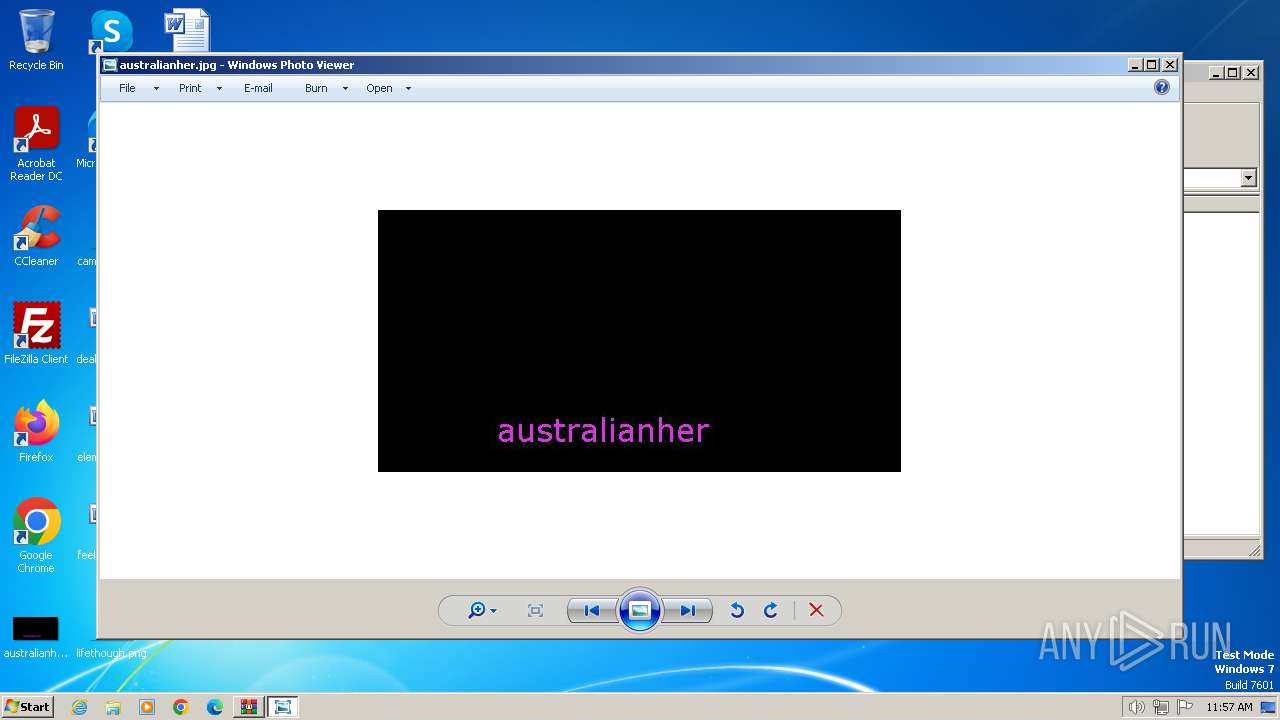Image resolution: width=1280 pixels, height=720 pixels.
Task: Expand the Burn dropdown arrow
Action: 345,89
